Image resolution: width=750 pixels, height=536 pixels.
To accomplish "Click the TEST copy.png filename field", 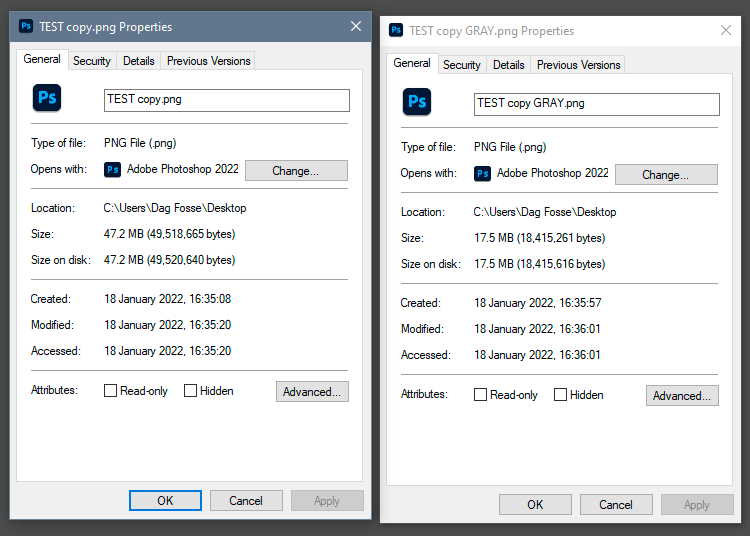I will pos(227,100).
